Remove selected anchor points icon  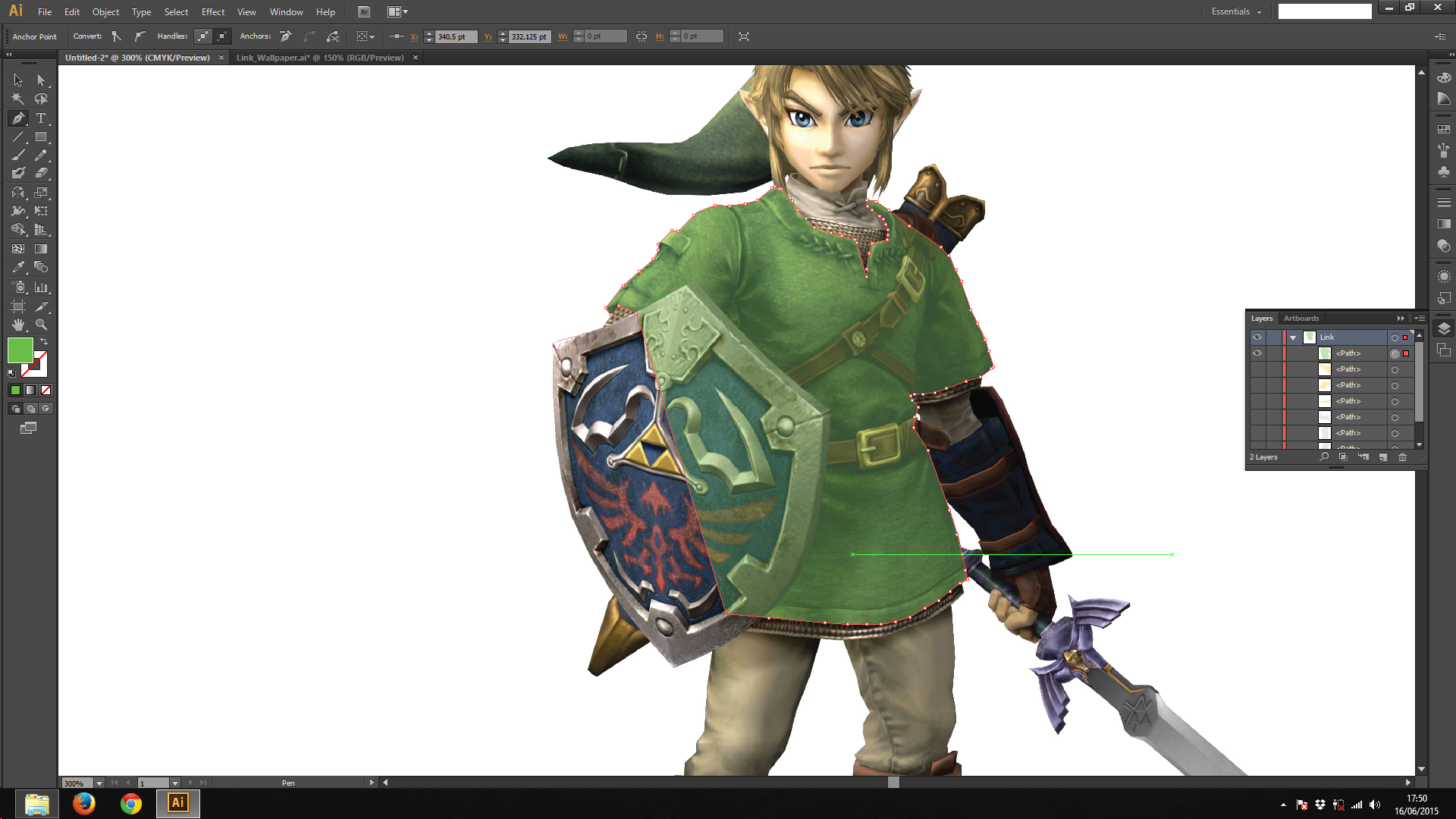tap(286, 36)
